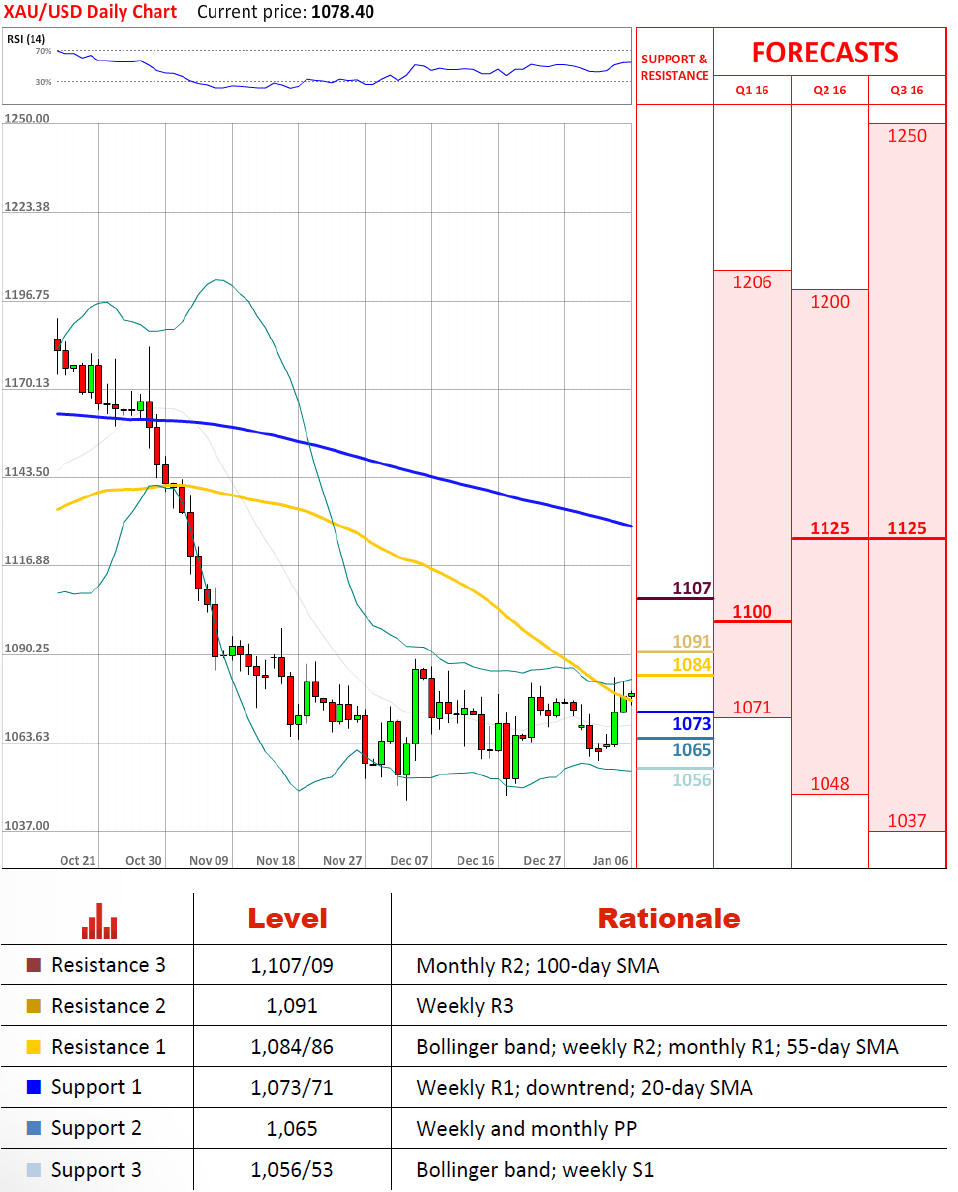Click the FORECASTS heading
This screenshot has height=1192, width=958.
click(825, 52)
